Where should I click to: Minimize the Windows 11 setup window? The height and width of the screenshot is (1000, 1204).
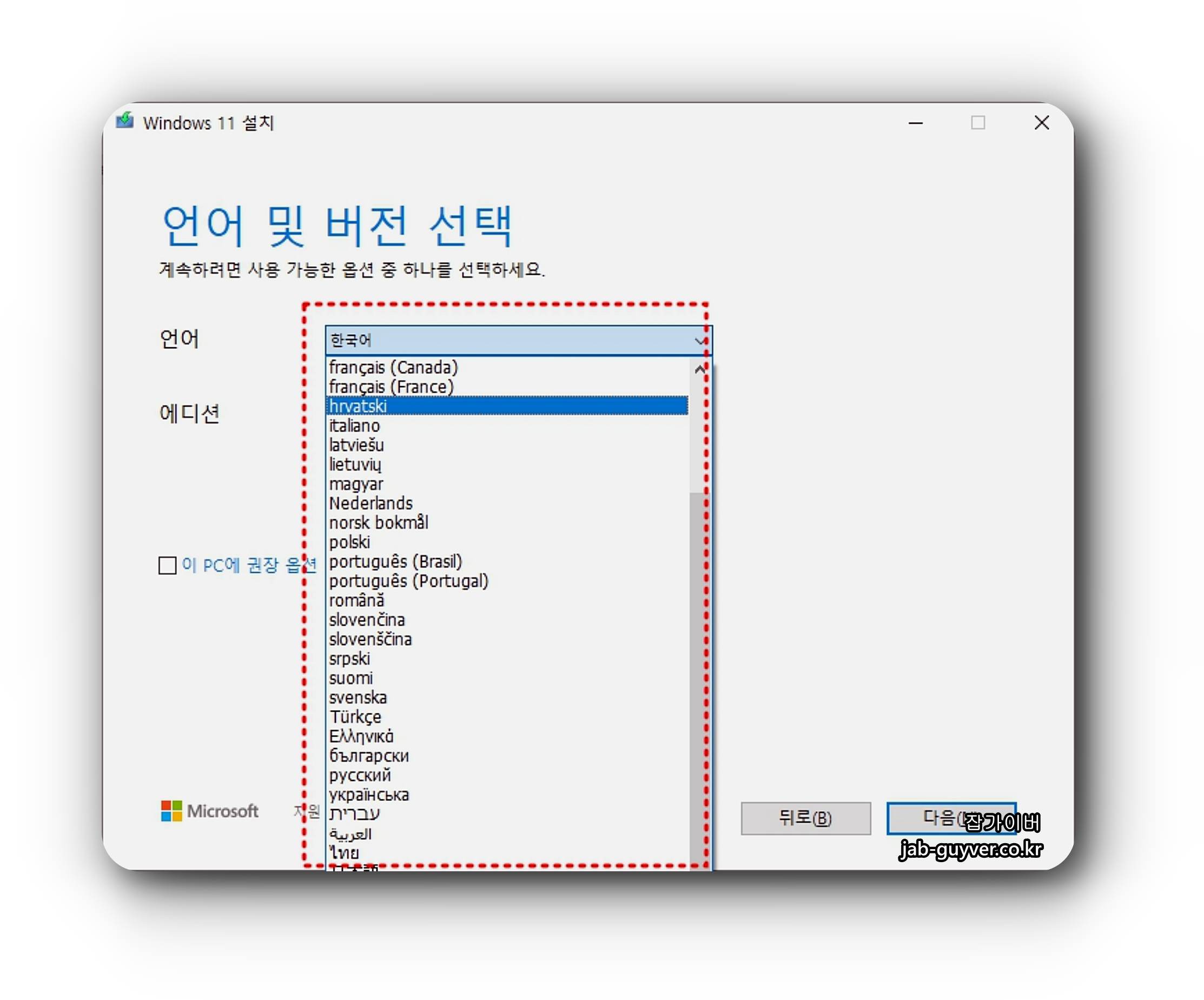click(916, 123)
